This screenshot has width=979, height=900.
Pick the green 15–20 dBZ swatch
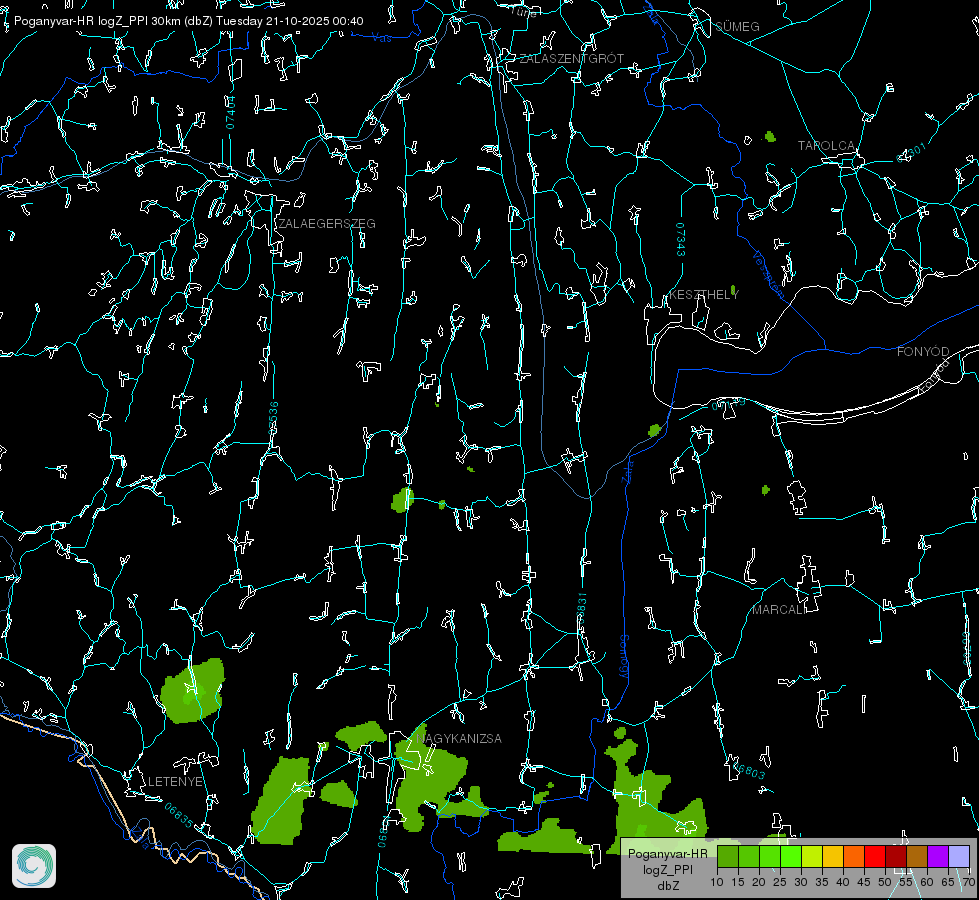[x=749, y=856]
